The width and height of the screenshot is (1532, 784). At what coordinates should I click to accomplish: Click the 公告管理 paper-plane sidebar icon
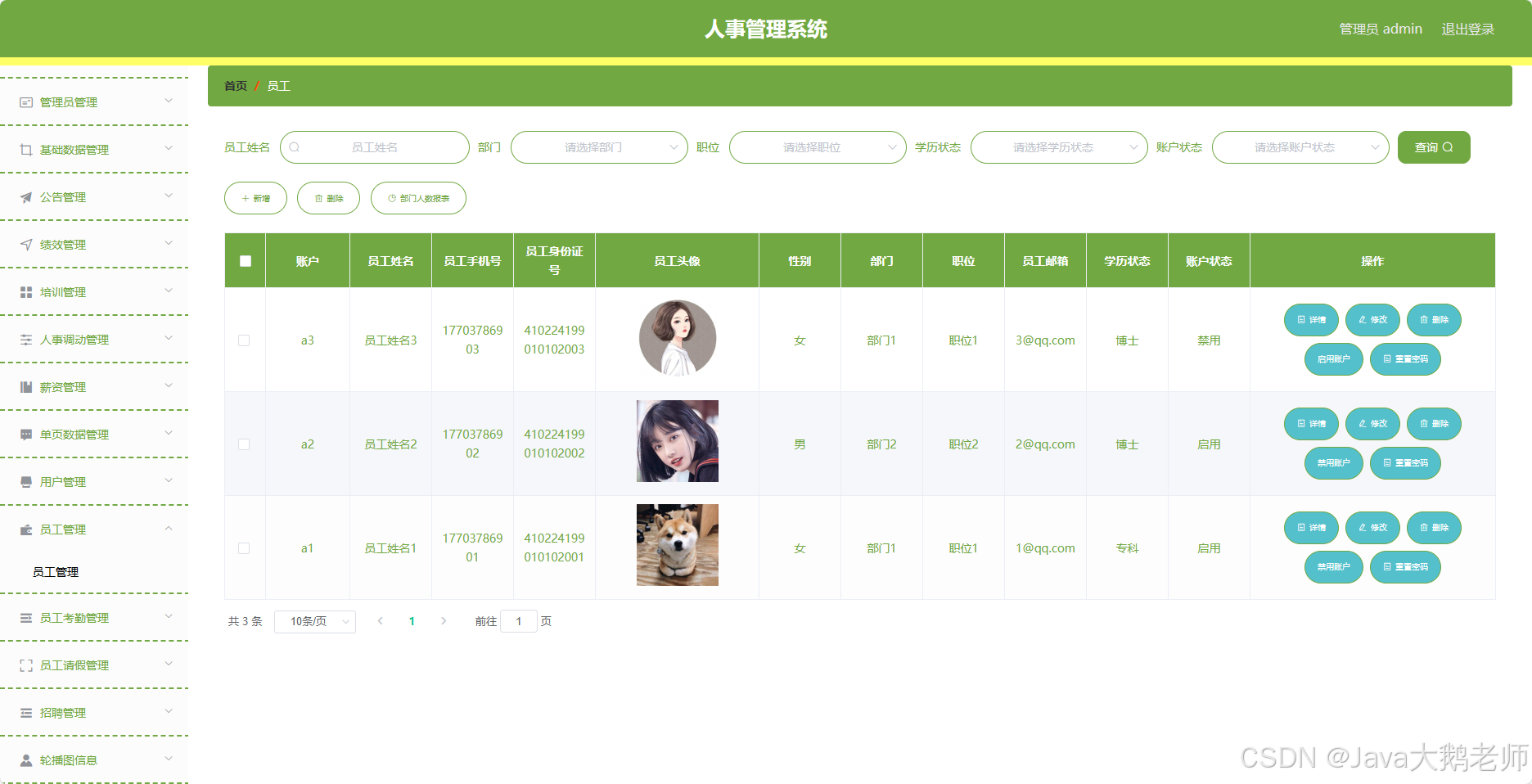point(26,197)
